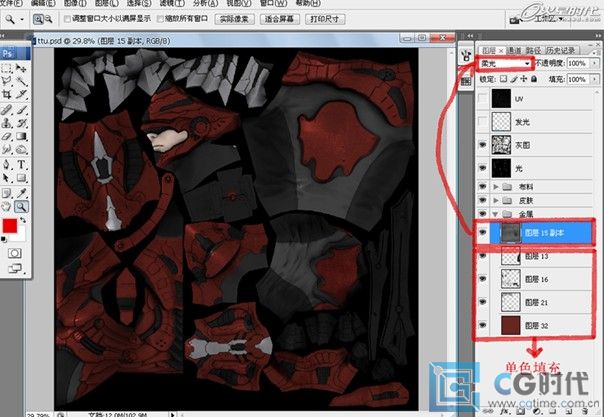604x417 pixels.
Task: Select the Zoom tool in toolbox
Action: (21, 207)
